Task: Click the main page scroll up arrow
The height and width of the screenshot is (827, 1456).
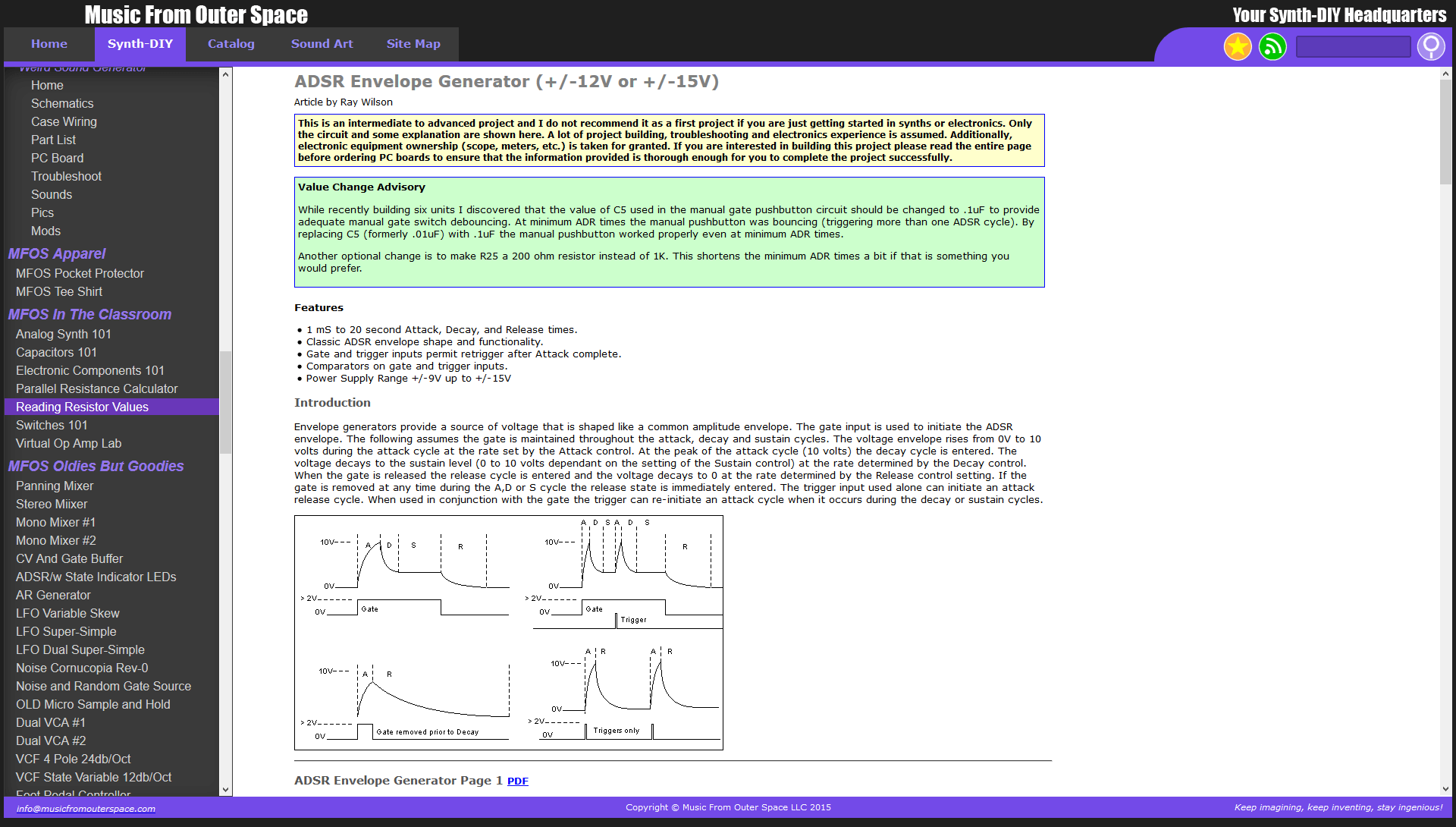Action: [1445, 74]
